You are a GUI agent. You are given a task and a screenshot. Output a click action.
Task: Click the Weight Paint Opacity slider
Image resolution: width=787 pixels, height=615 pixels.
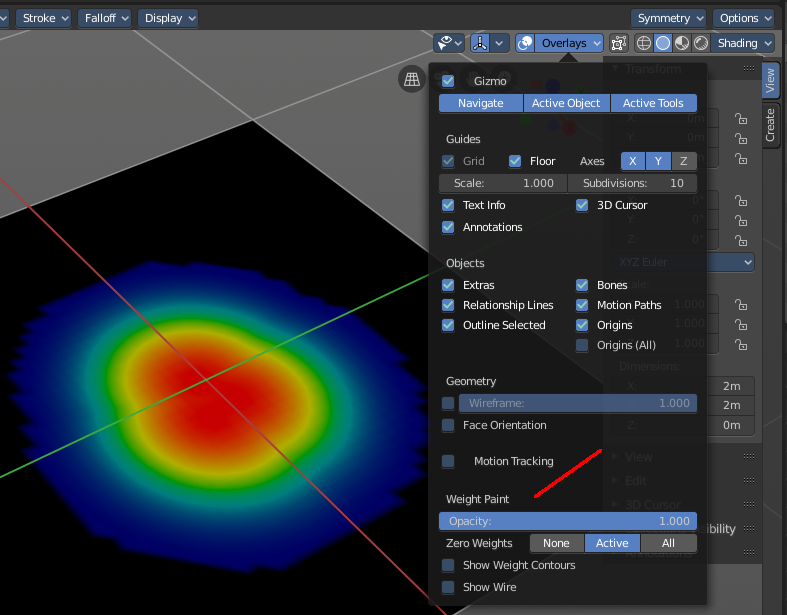point(568,521)
